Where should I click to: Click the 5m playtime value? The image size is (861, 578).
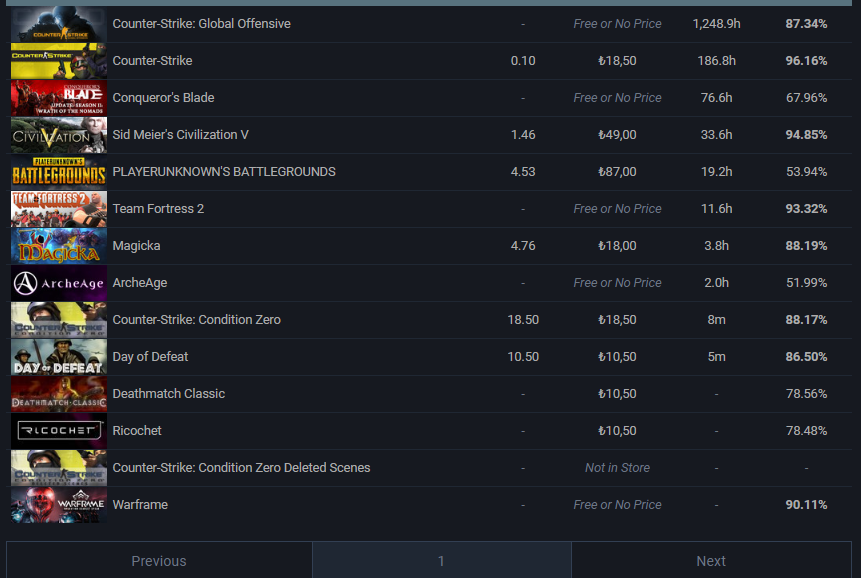(717, 357)
